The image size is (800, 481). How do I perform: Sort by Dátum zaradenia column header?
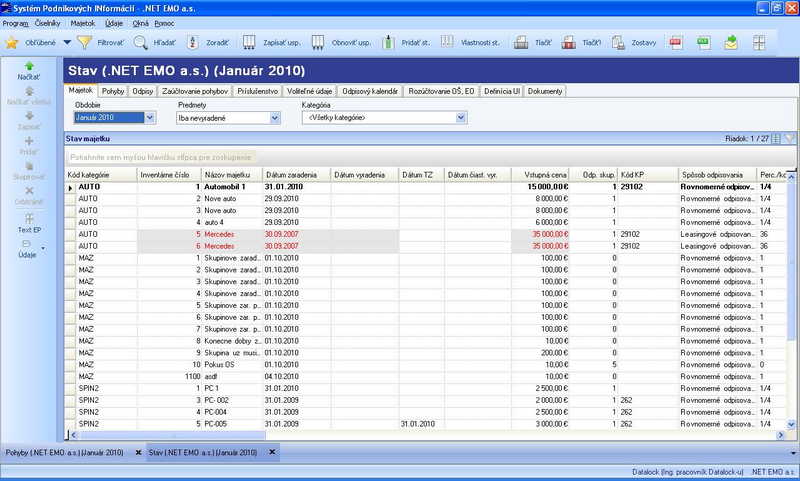click(297, 175)
